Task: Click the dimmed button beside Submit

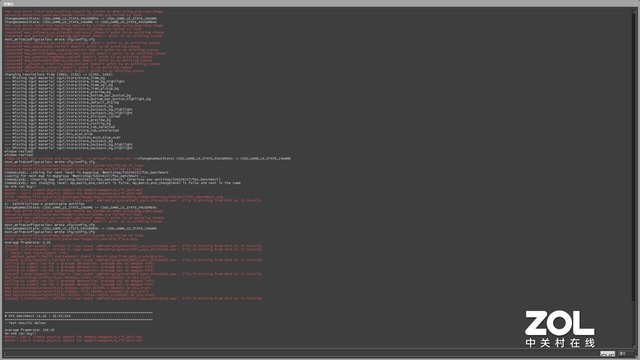Action: 625,353
